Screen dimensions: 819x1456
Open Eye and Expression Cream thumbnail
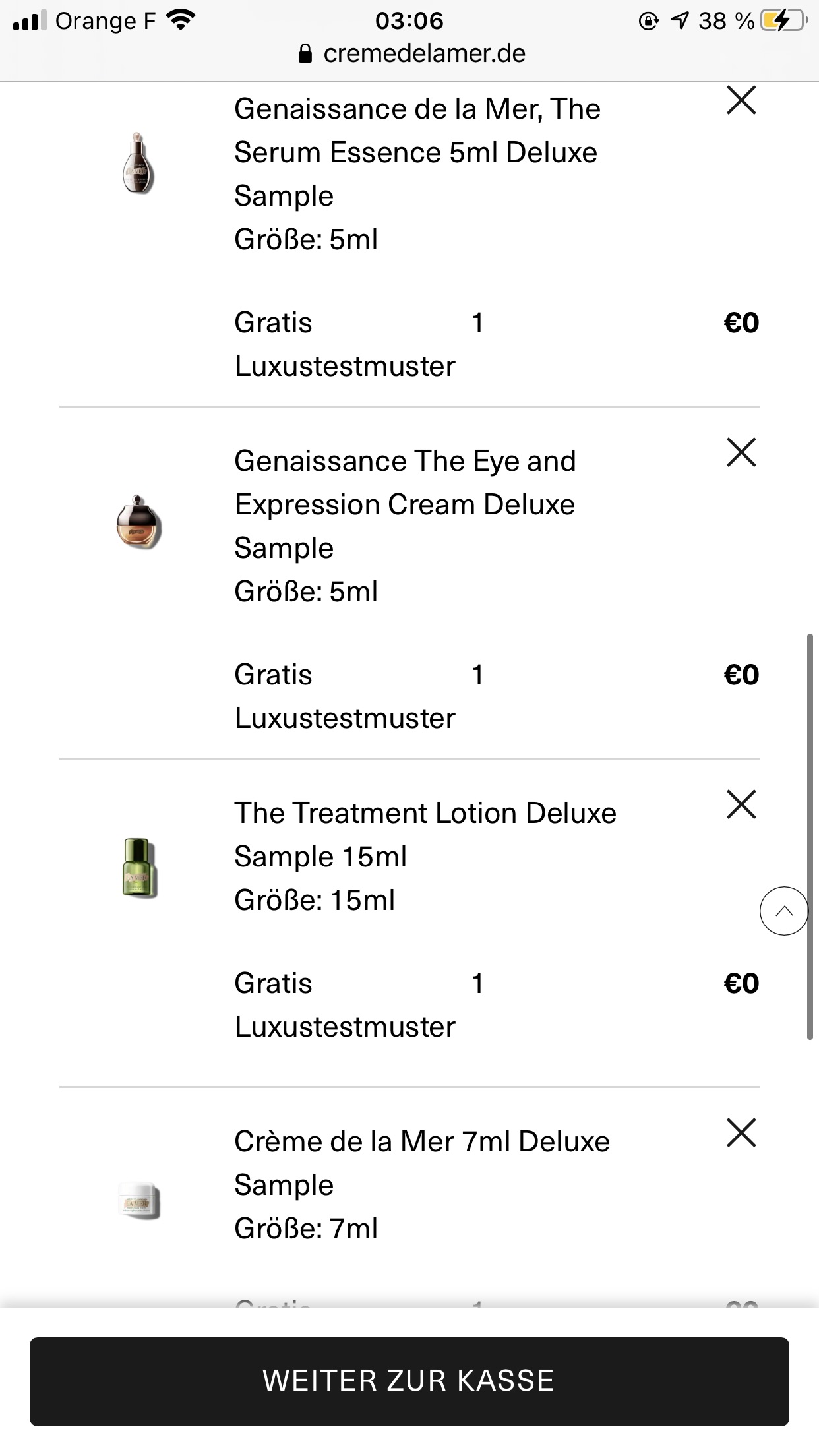138,522
